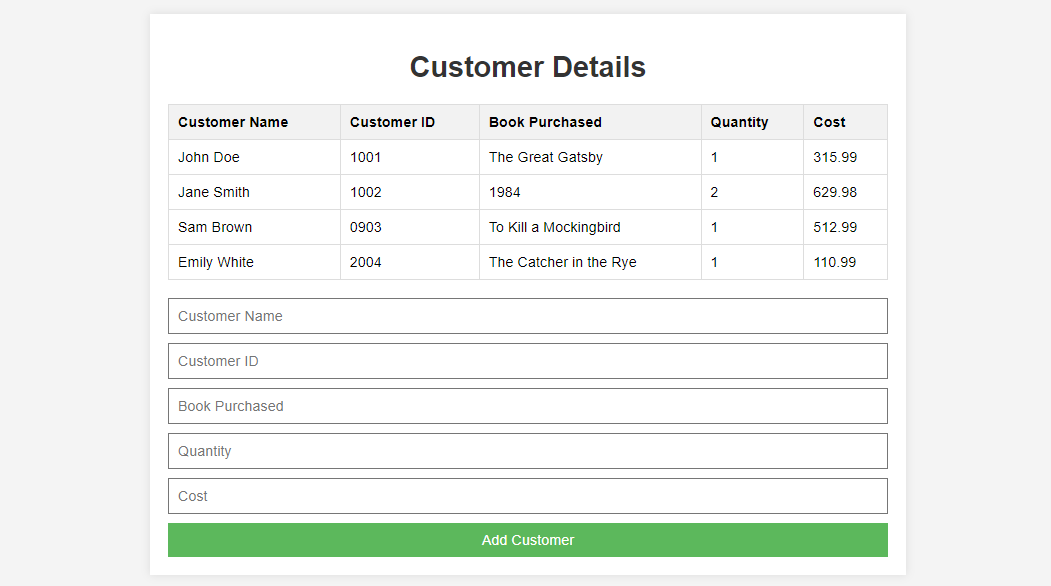Screen dimensions: 1051x586
Task: Focus the Customer Name input field
Action: (x=527, y=316)
